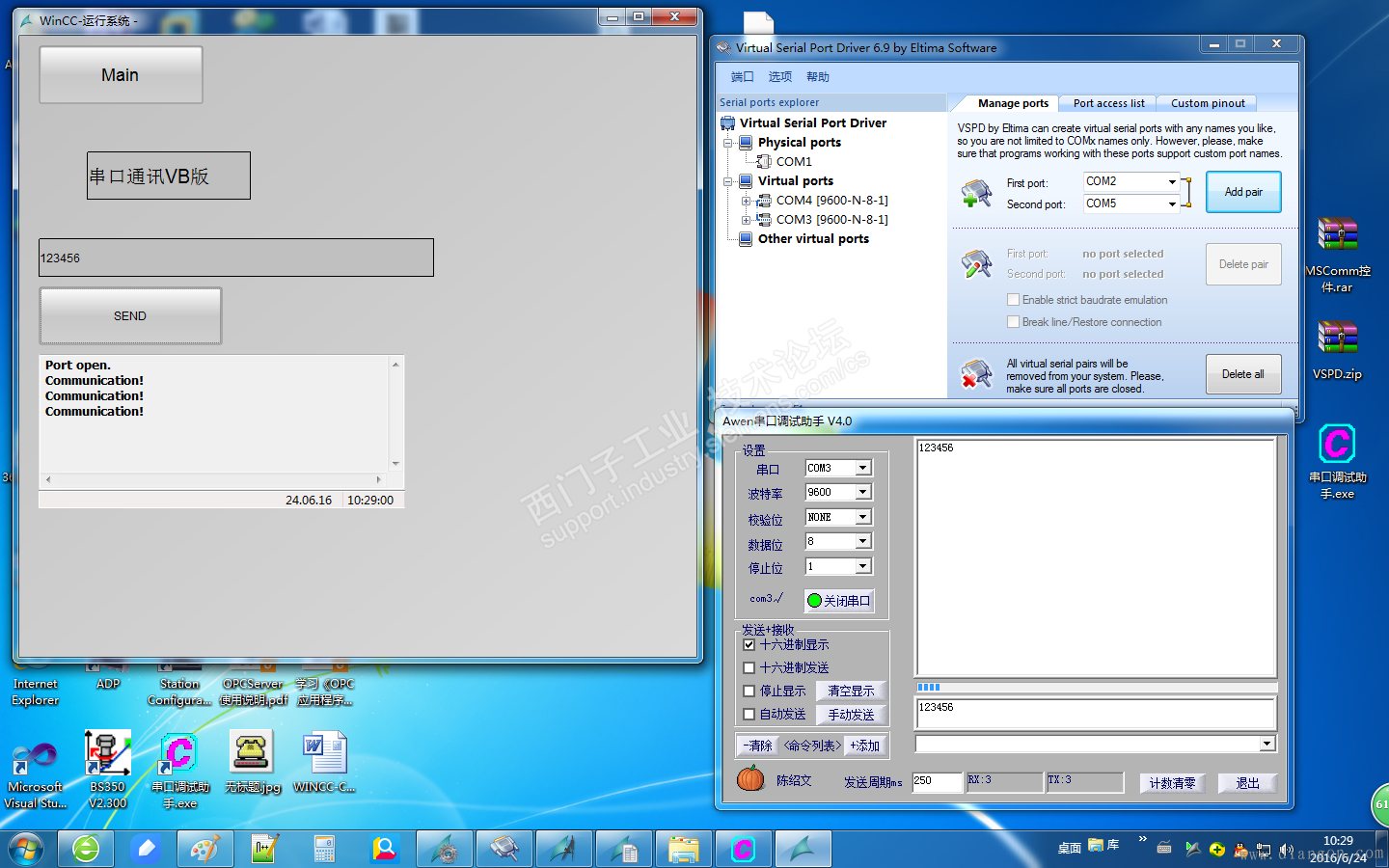Click the 发送周期 250 input field
The width and height of the screenshot is (1389, 868).
(x=937, y=781)
